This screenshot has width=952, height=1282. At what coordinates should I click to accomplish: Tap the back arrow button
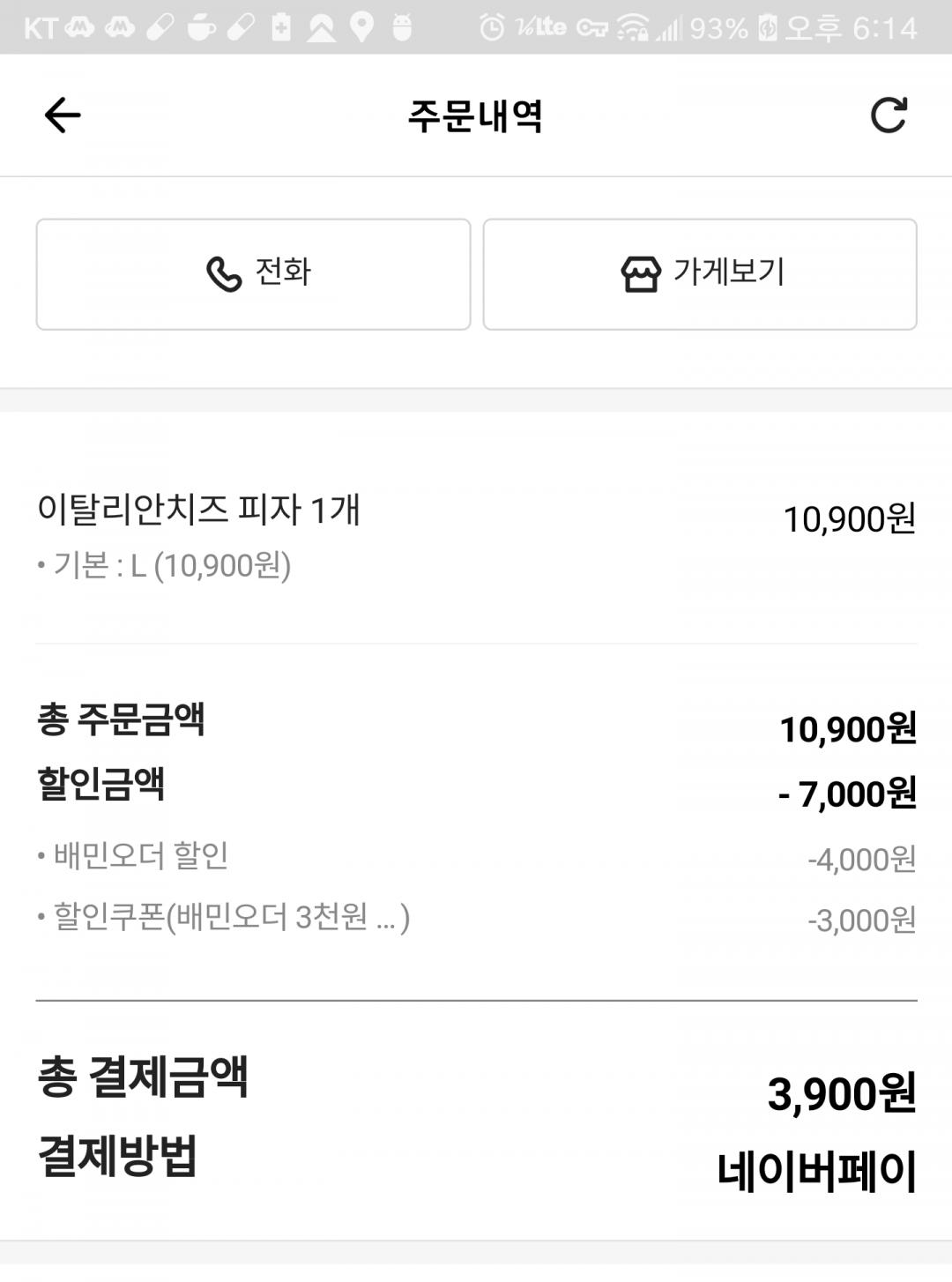click(x=63, y=116)
